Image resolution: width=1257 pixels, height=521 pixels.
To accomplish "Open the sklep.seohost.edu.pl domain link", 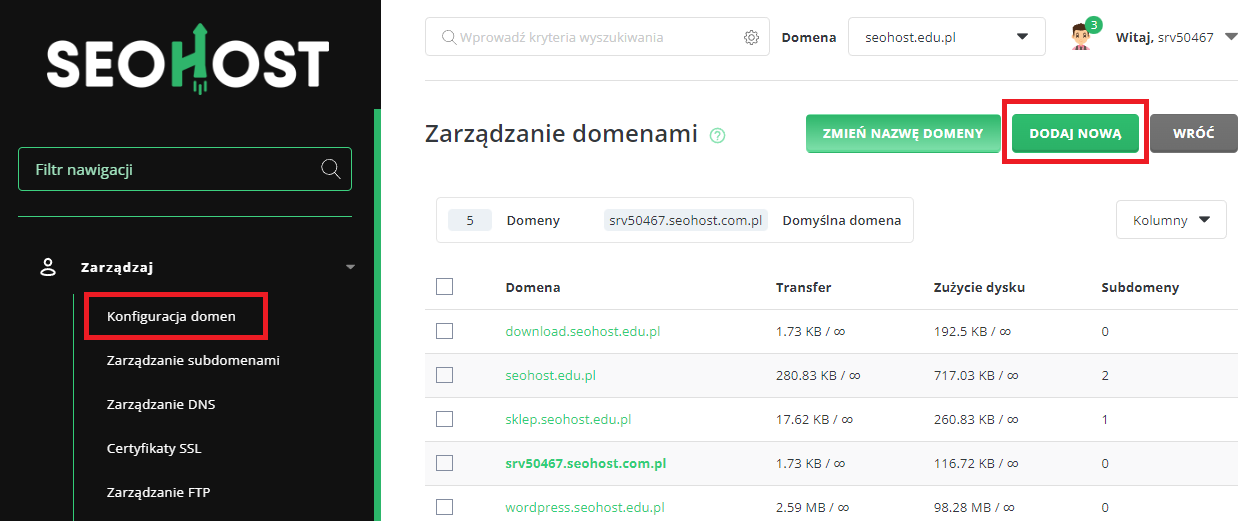I will tap(568, 419).
